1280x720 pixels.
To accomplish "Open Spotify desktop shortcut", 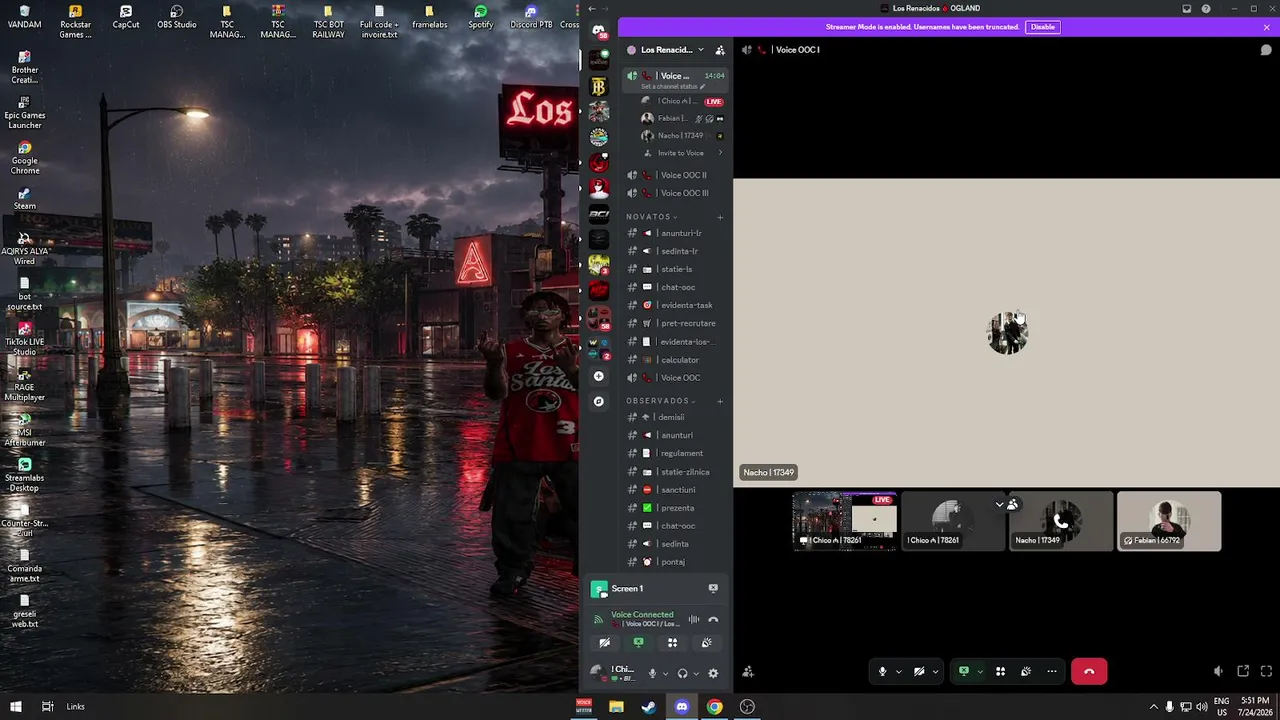I will pos(481,17).
